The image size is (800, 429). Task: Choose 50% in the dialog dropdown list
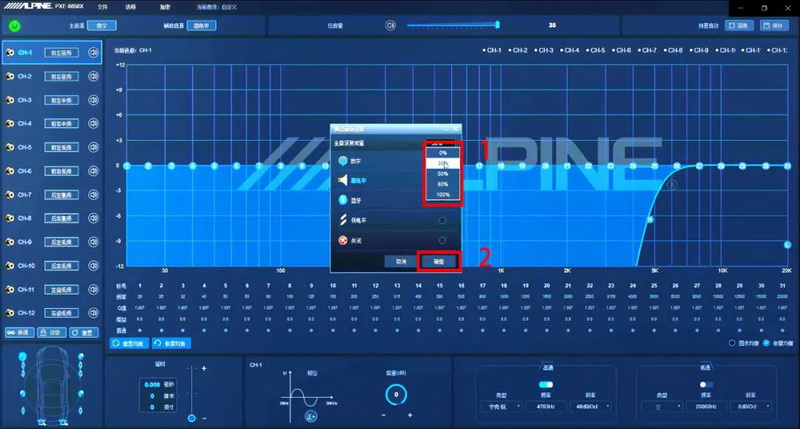(442, 174)
